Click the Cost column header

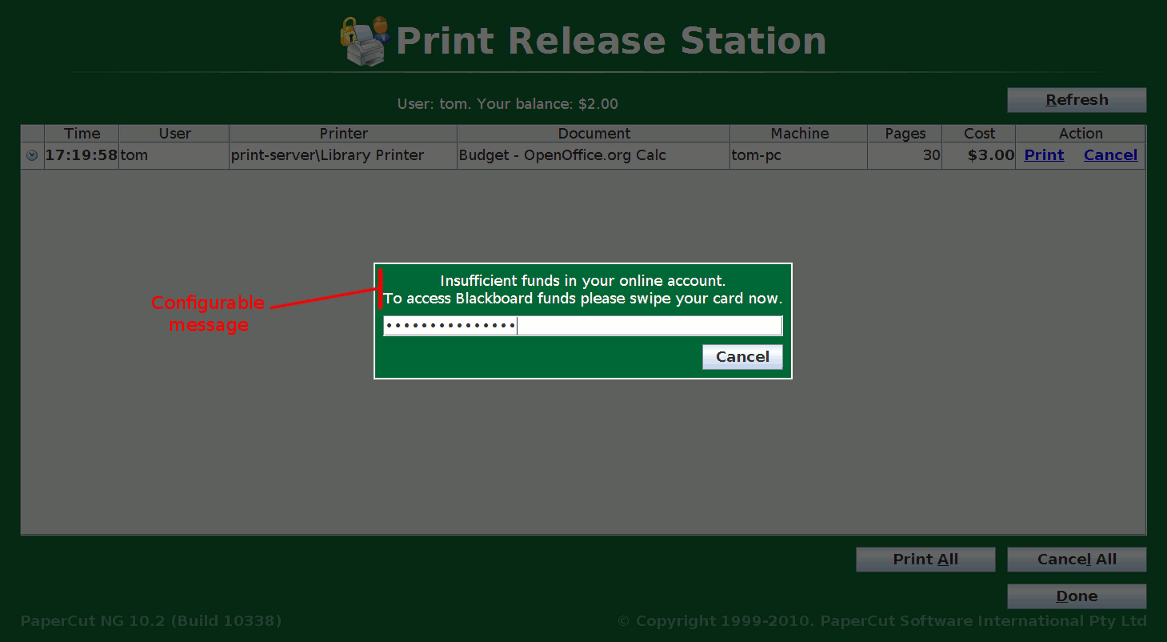979,134
